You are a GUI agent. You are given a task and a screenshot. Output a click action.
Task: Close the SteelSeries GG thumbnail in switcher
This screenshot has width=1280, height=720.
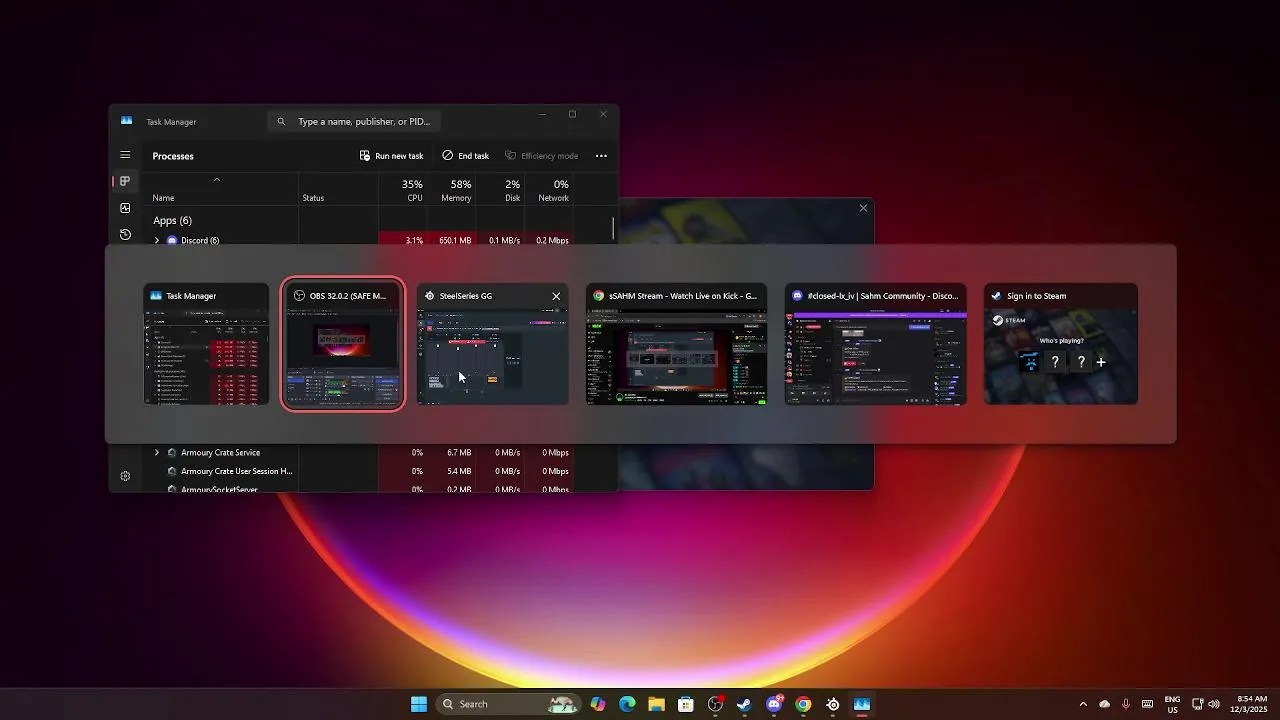click(x=556, y=296)
